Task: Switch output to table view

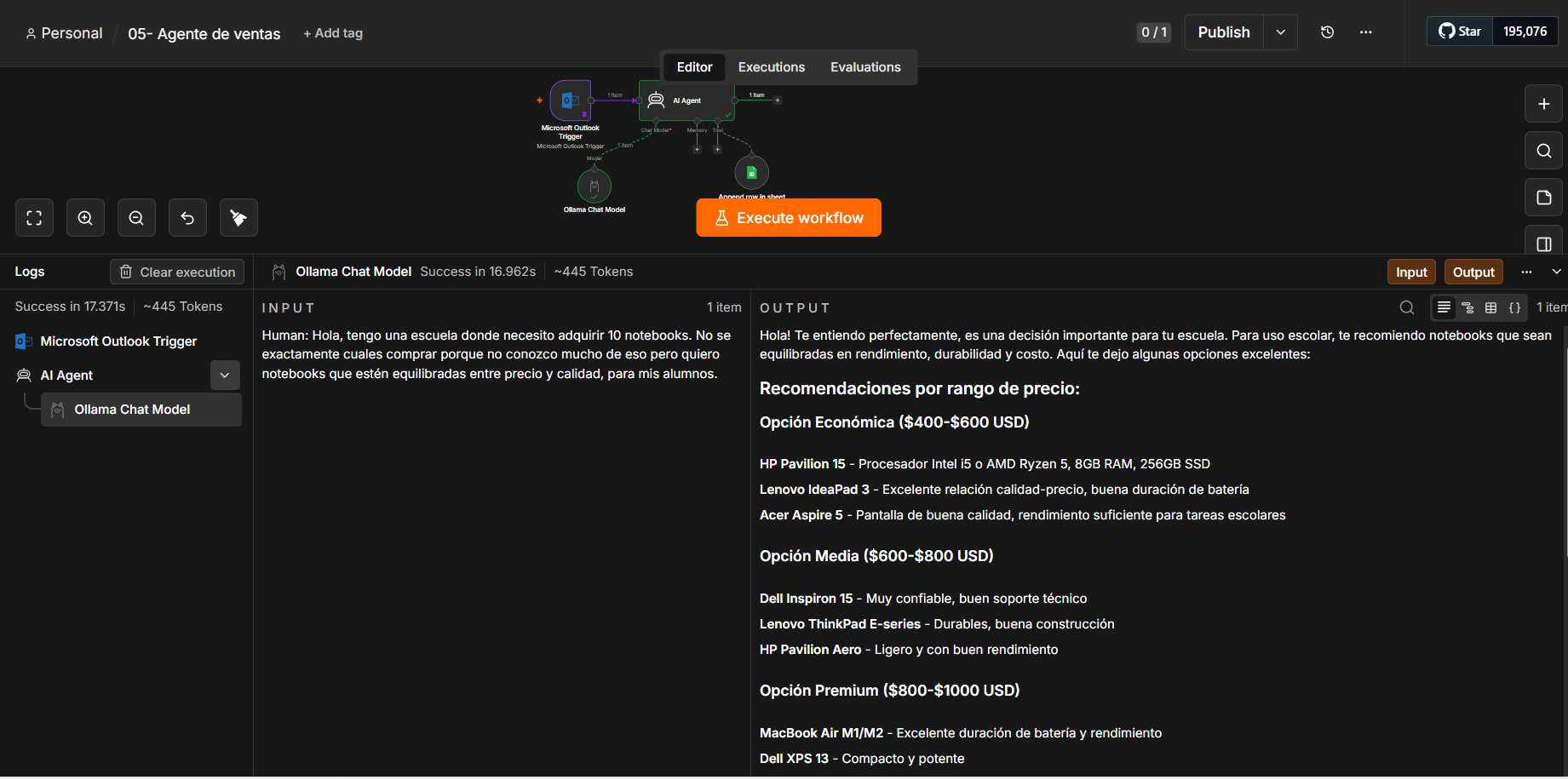Action: (x=1490, y=307)
